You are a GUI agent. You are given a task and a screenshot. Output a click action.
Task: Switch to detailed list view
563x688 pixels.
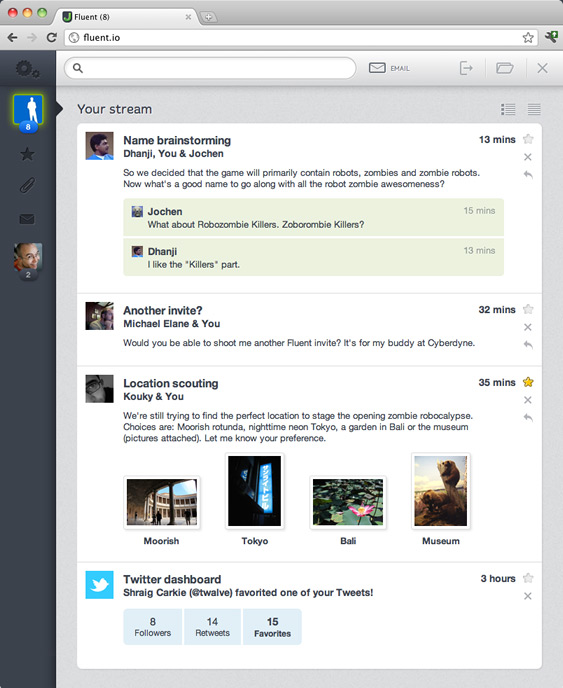coord(508,109)
